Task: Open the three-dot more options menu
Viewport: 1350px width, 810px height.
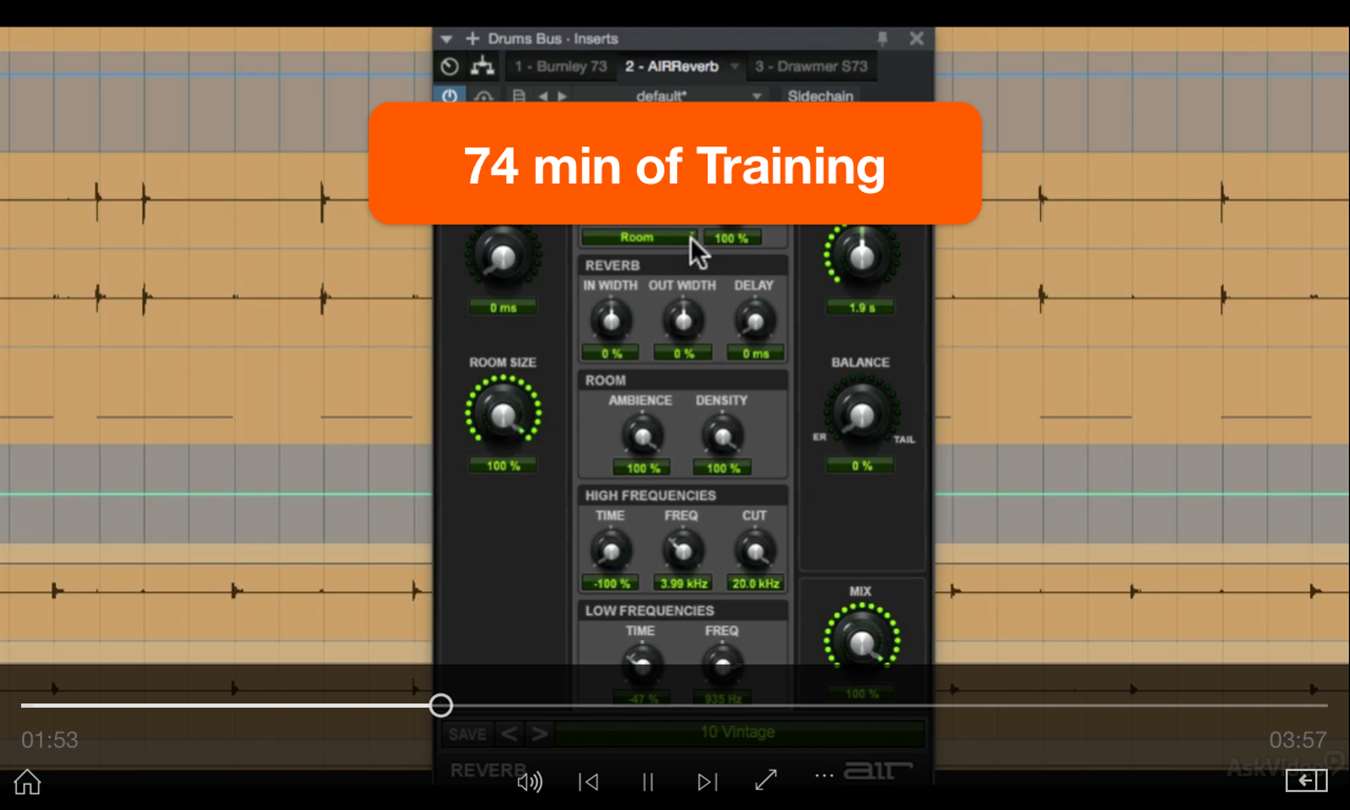Action: [824, 776]
